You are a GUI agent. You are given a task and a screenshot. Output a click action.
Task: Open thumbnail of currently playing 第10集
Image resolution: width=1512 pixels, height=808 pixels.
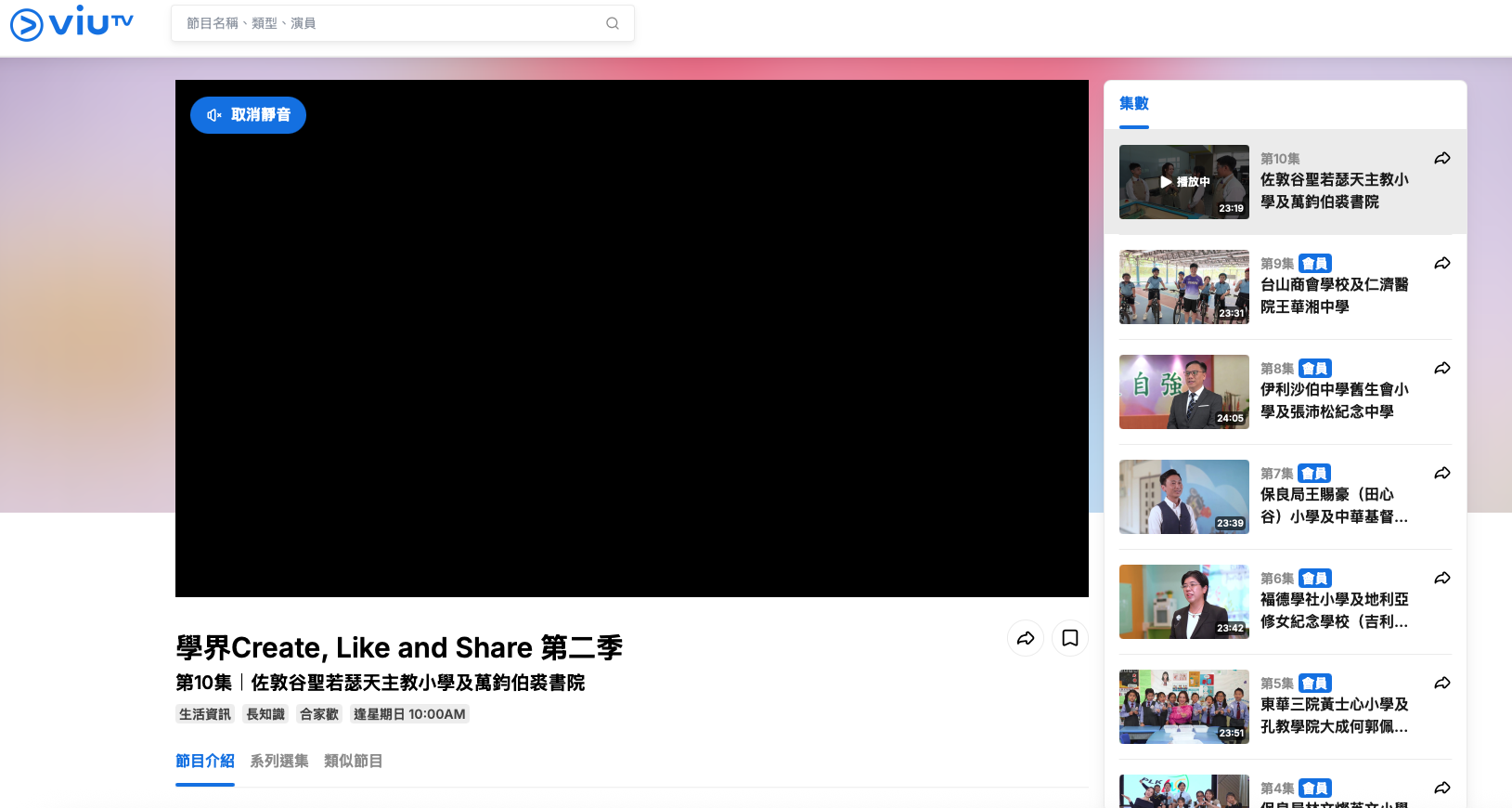point(1184,182)
